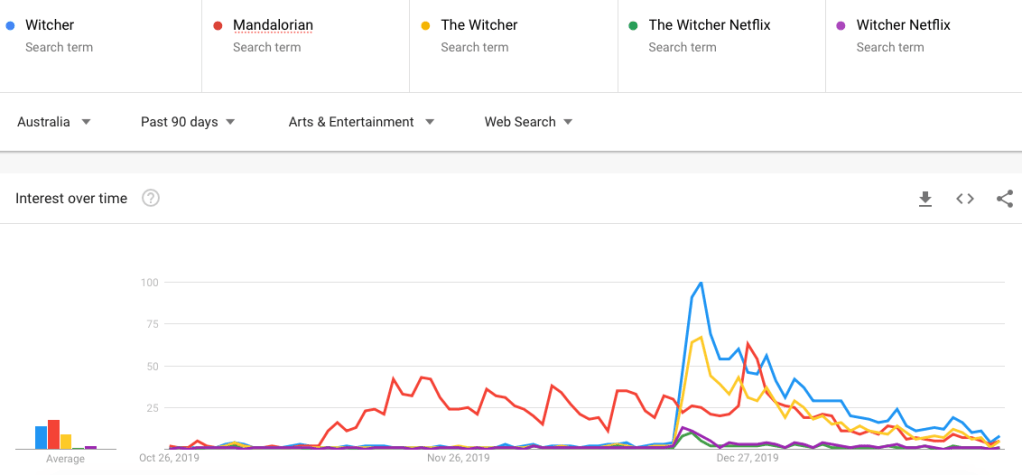Open the embed code icon
This screenshot has height=475, width=1022.
(965, 199)
